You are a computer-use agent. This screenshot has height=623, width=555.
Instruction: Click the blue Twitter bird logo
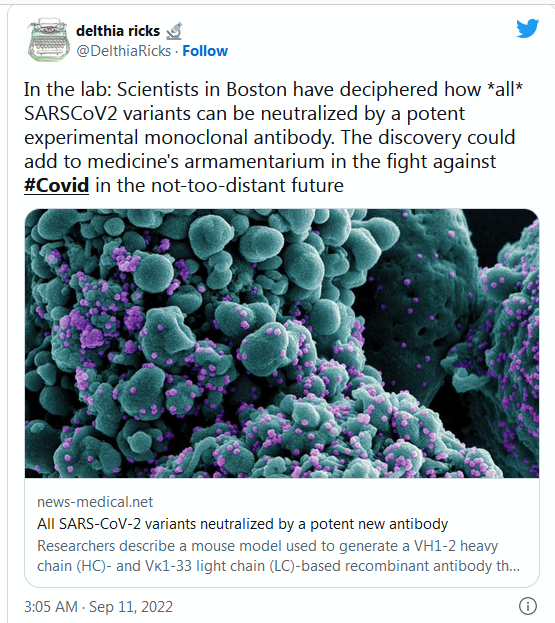click(528, 28)
